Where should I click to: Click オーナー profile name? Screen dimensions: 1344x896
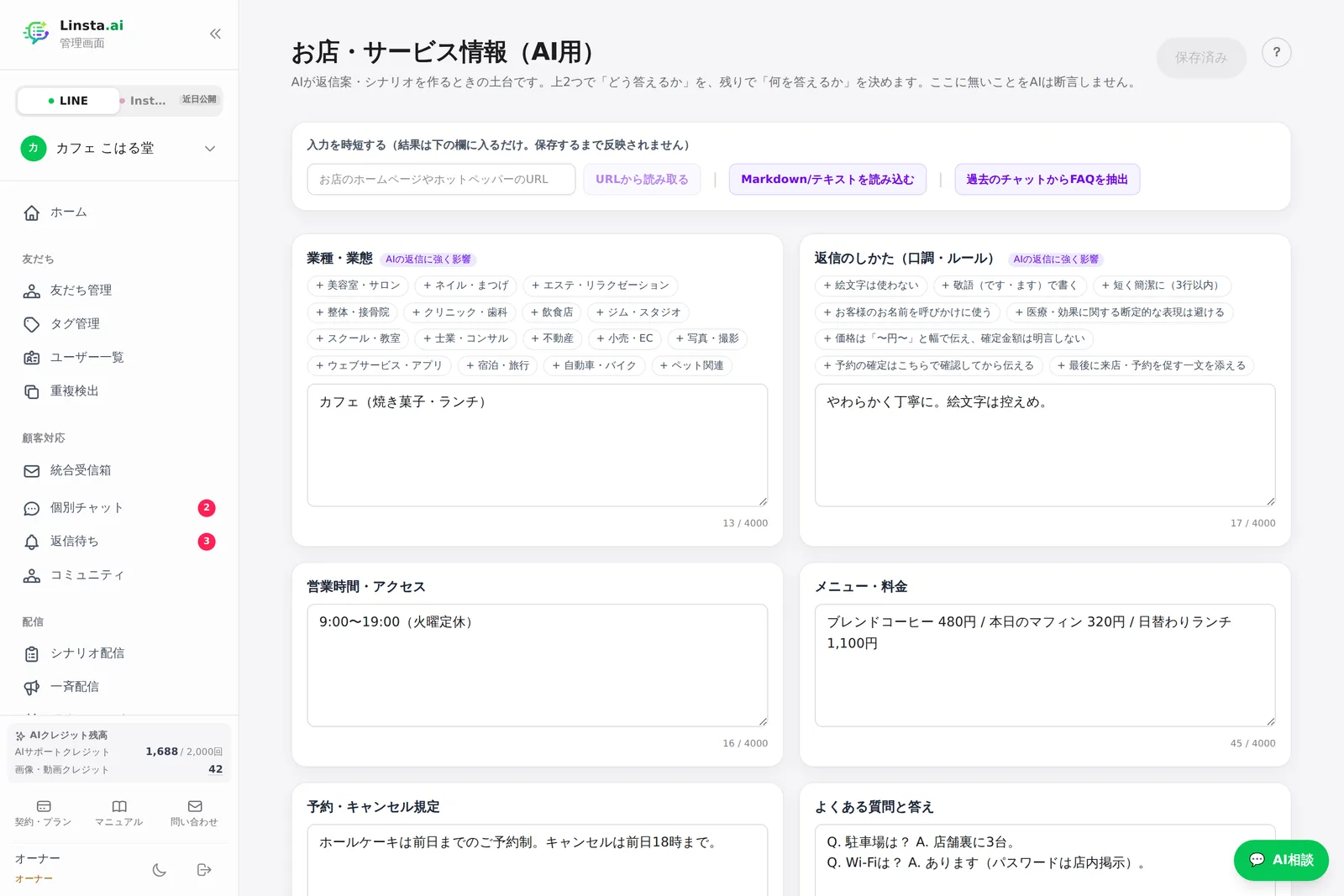coord(38,859)
